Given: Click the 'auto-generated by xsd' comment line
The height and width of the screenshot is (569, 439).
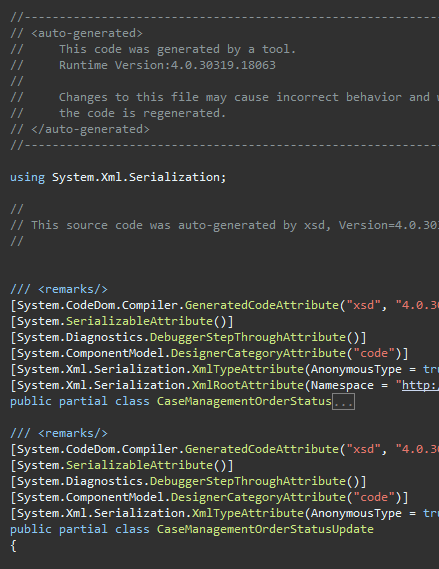Looking at the screenshot, I should (225, 225).
